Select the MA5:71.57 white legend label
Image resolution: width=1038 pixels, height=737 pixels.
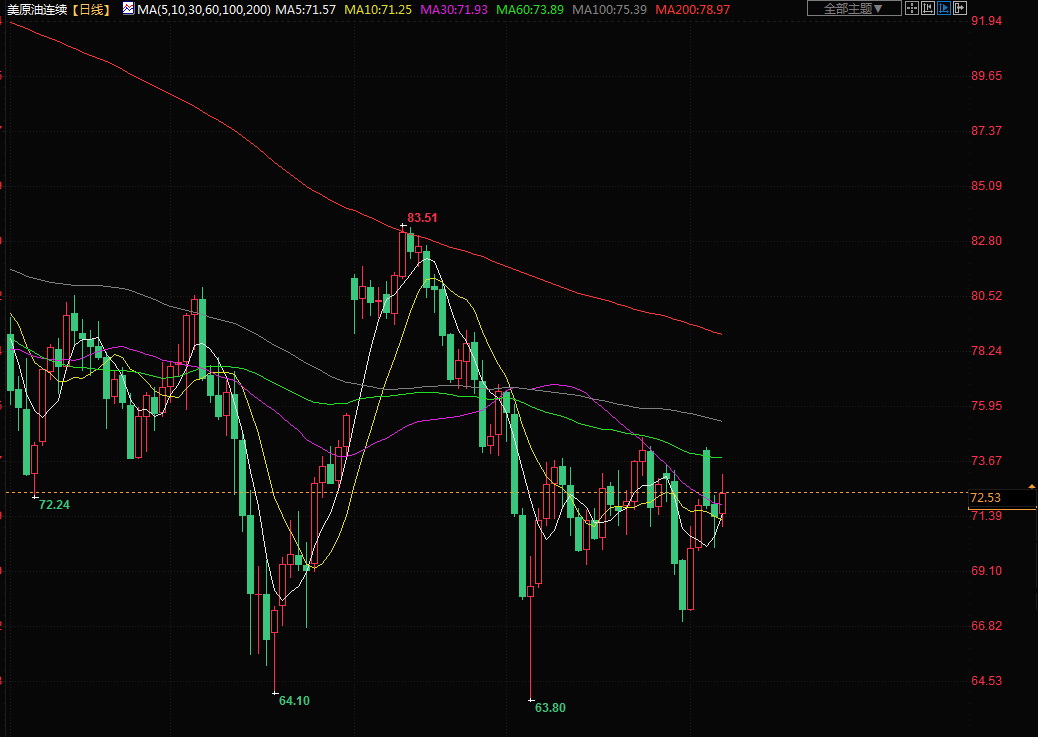pos(305,9)
